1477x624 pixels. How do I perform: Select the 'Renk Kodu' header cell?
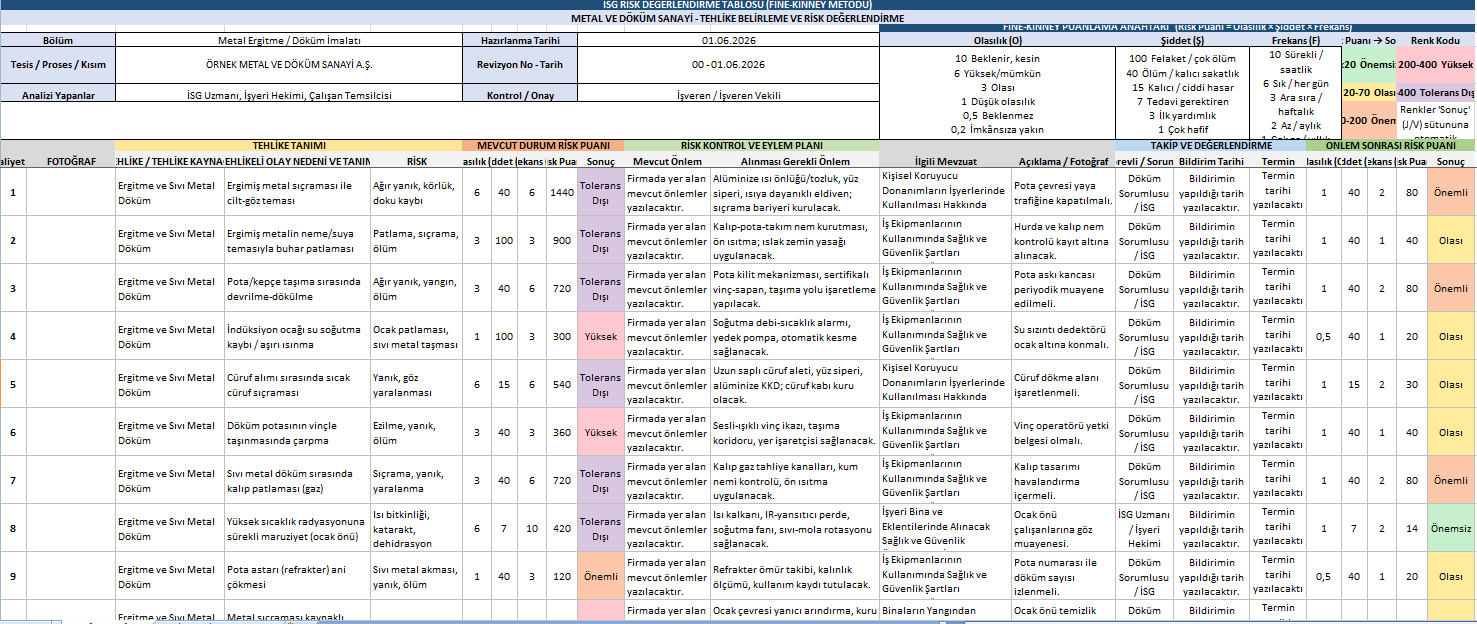click(1435, 40)
